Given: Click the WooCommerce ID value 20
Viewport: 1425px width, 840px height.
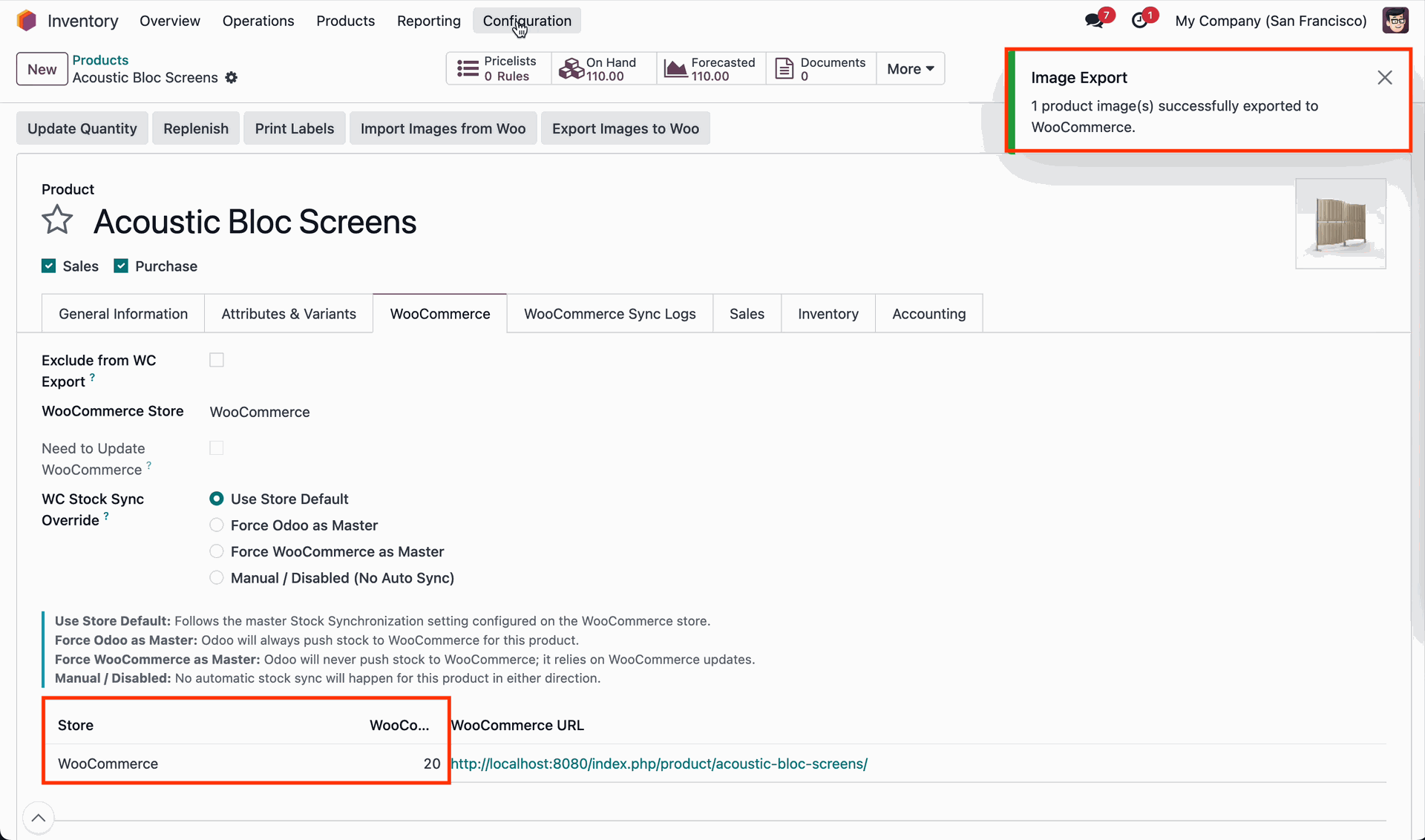Looking at the screenshot, I should (432, 764).
